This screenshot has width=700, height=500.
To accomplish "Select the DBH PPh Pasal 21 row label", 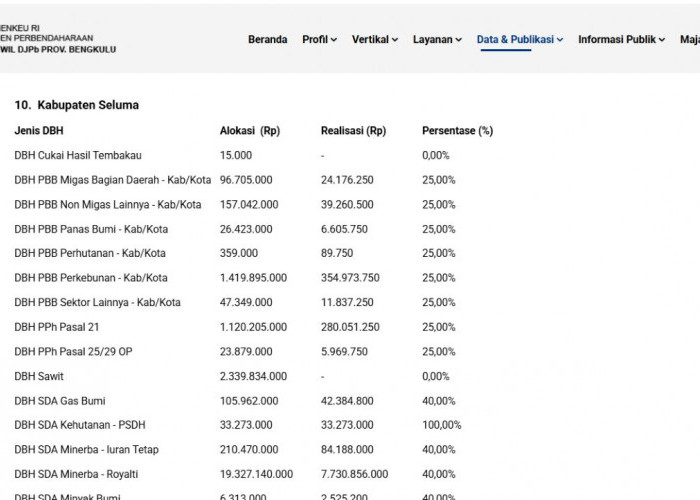I will pos(57,327).
